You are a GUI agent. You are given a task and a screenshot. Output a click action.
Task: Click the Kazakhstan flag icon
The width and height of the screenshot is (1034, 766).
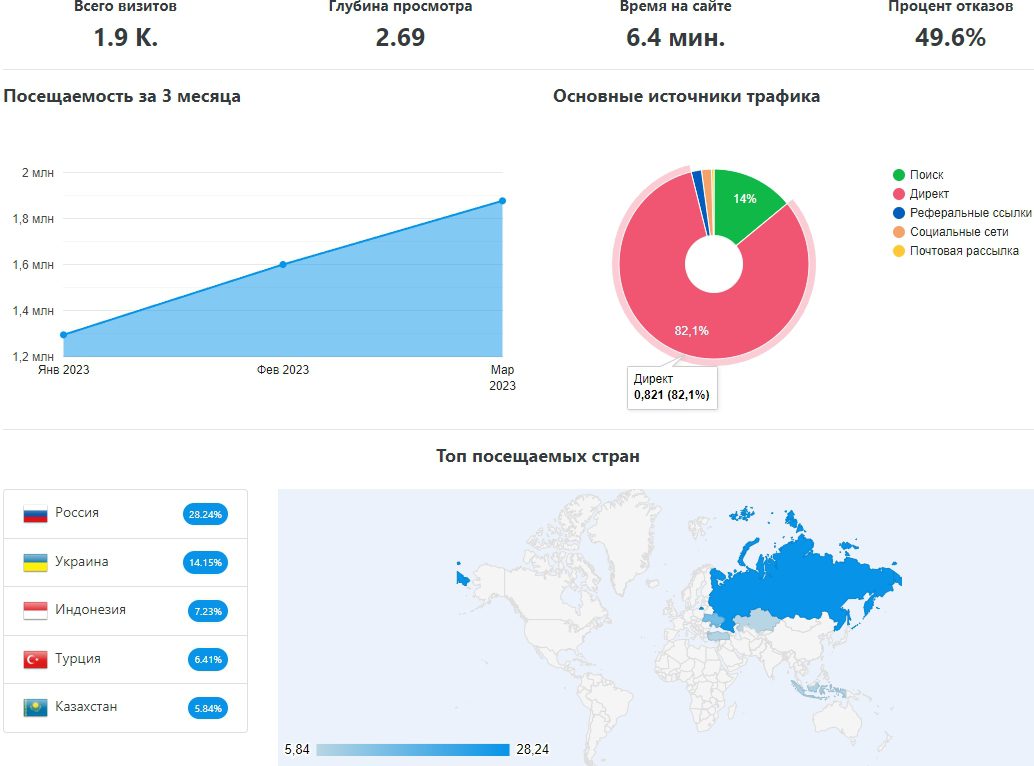click(x=36, y=708)
